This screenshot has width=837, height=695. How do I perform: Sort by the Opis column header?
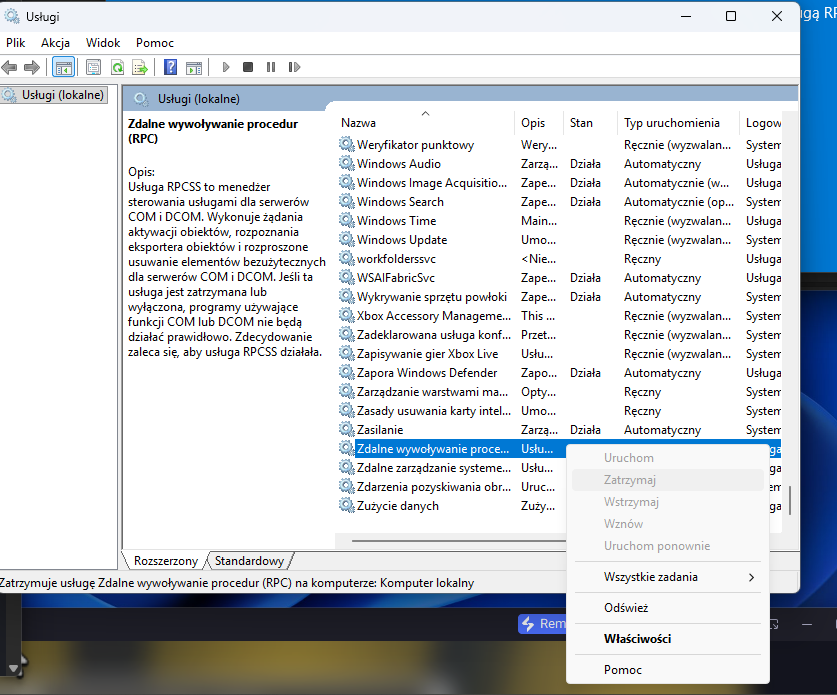[x=539, y=123]
